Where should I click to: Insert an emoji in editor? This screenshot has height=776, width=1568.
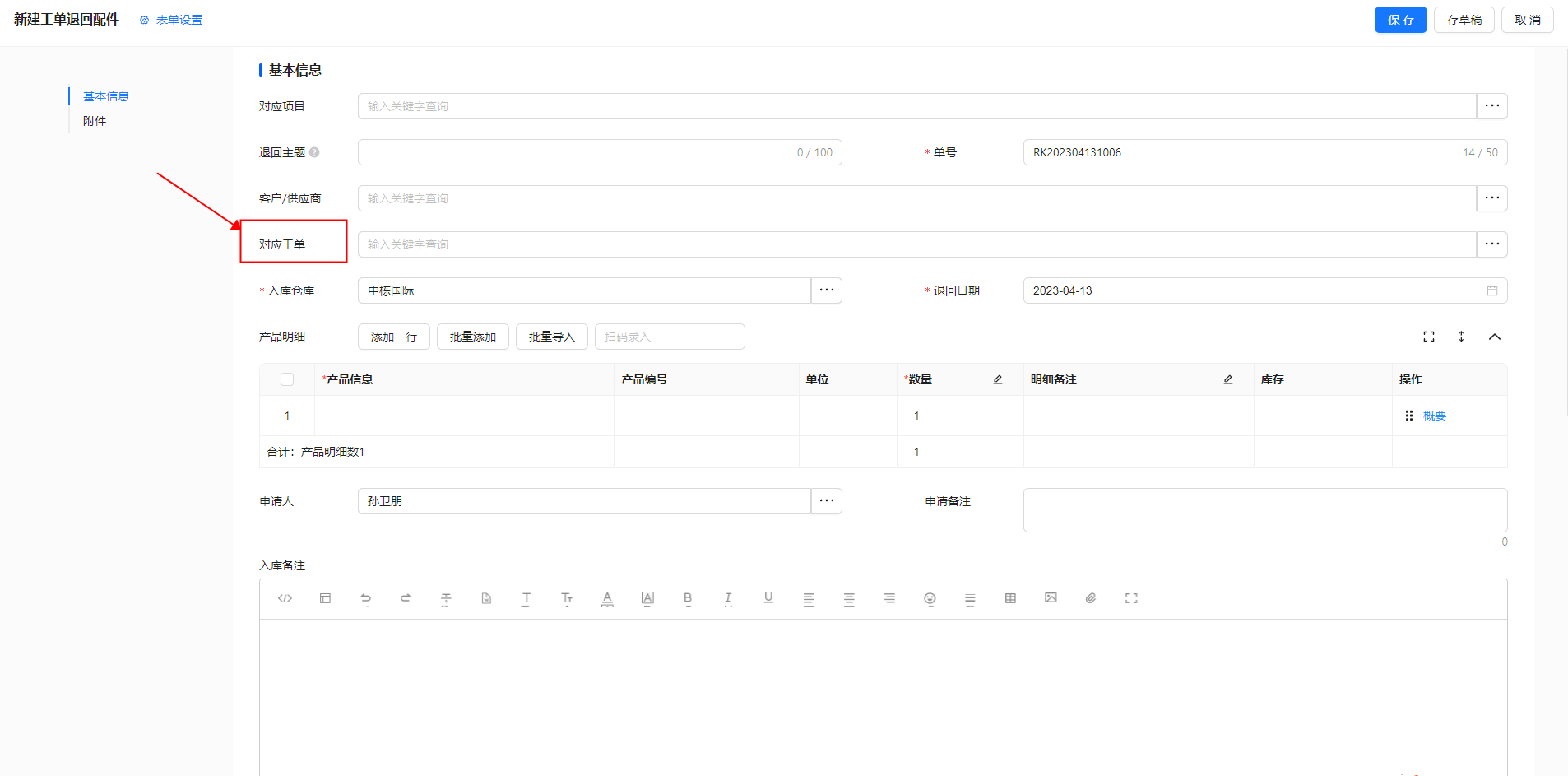click(x=930, y=599)
